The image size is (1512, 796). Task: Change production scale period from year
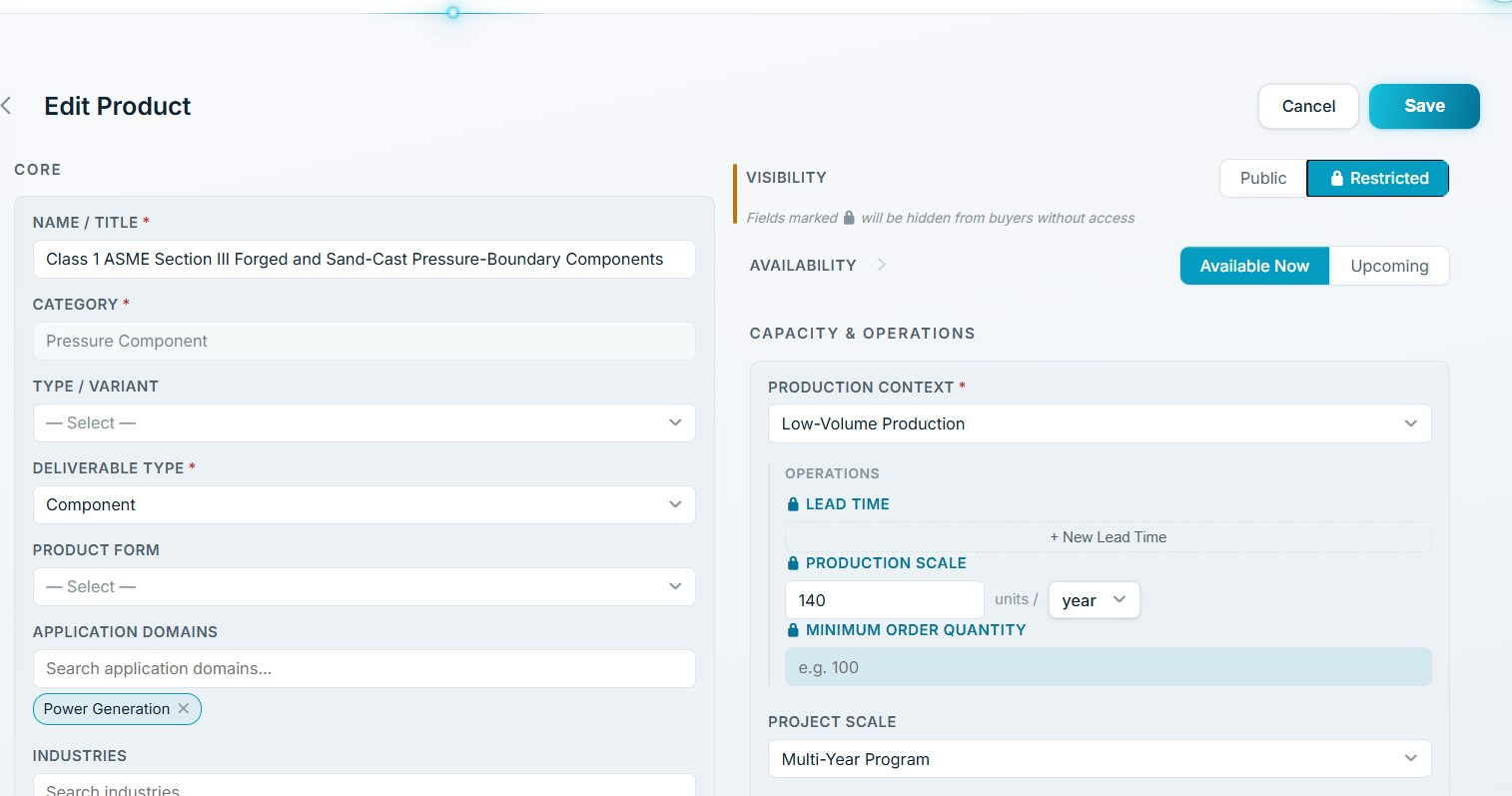tap(1094, 600)
